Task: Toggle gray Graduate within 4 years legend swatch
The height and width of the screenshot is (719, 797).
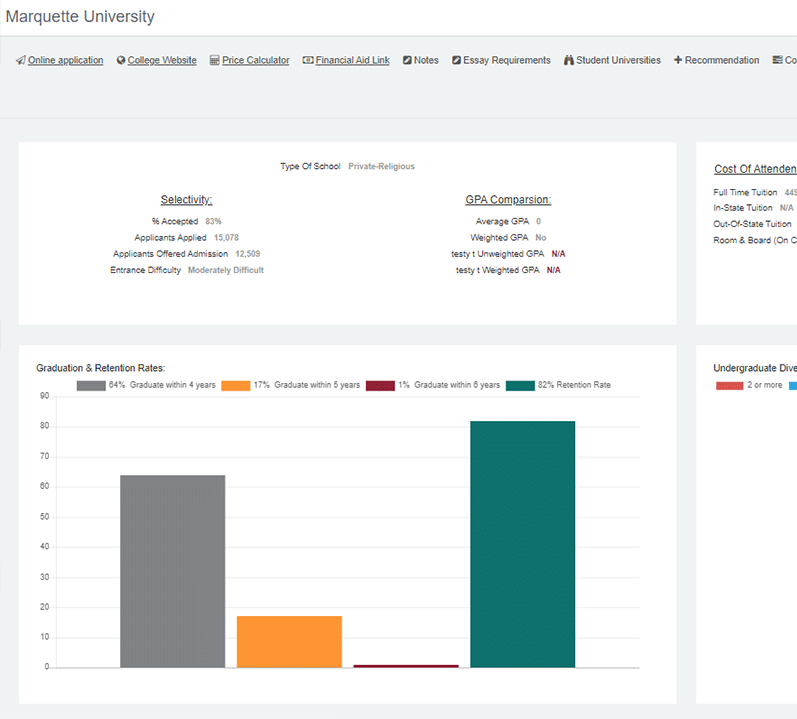Action: click(91, 386)
